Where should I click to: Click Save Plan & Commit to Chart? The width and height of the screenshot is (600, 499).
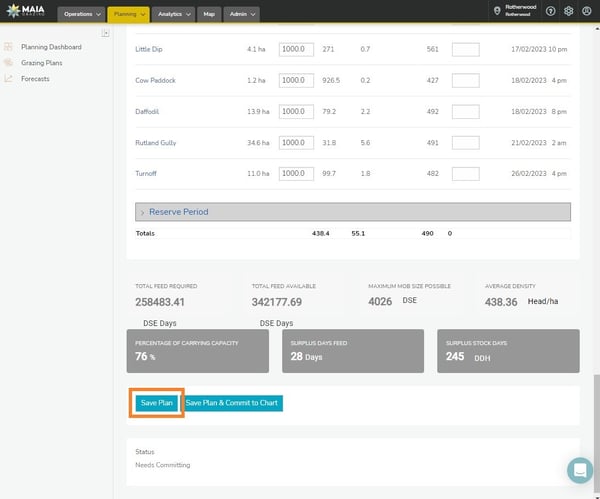(x=232, y=403)
